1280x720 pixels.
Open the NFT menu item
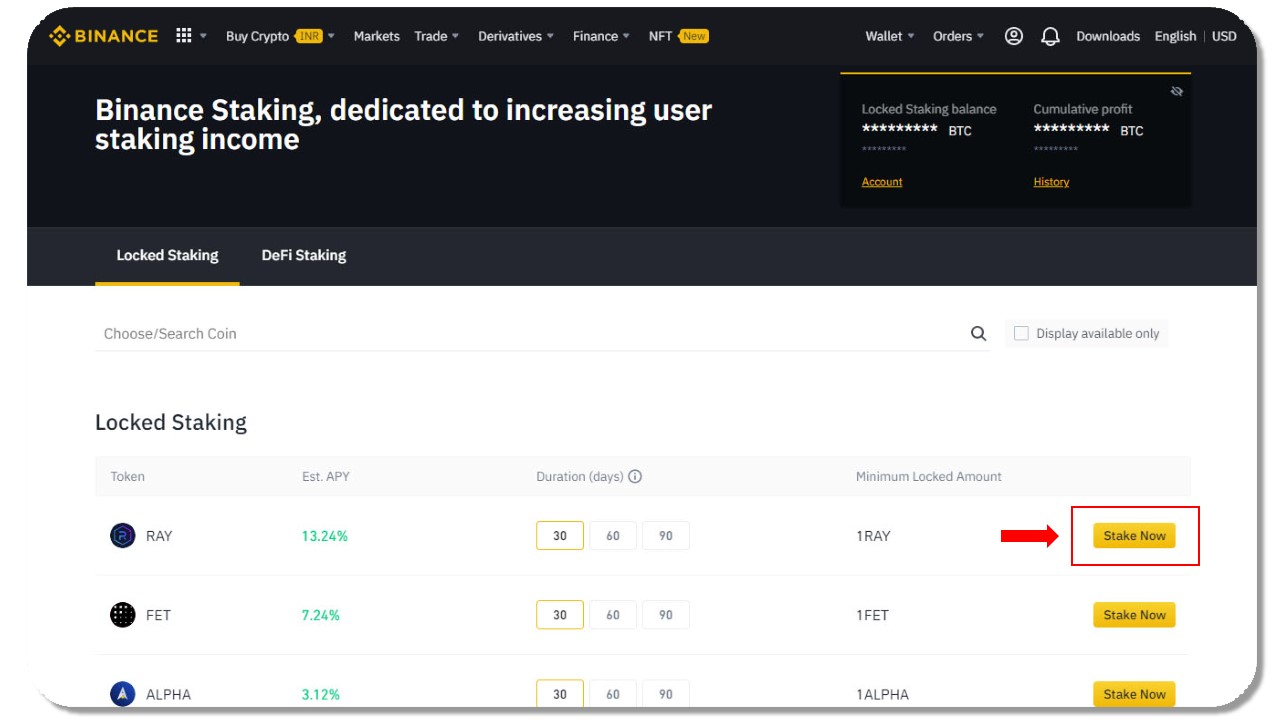(x=660, y=36)
